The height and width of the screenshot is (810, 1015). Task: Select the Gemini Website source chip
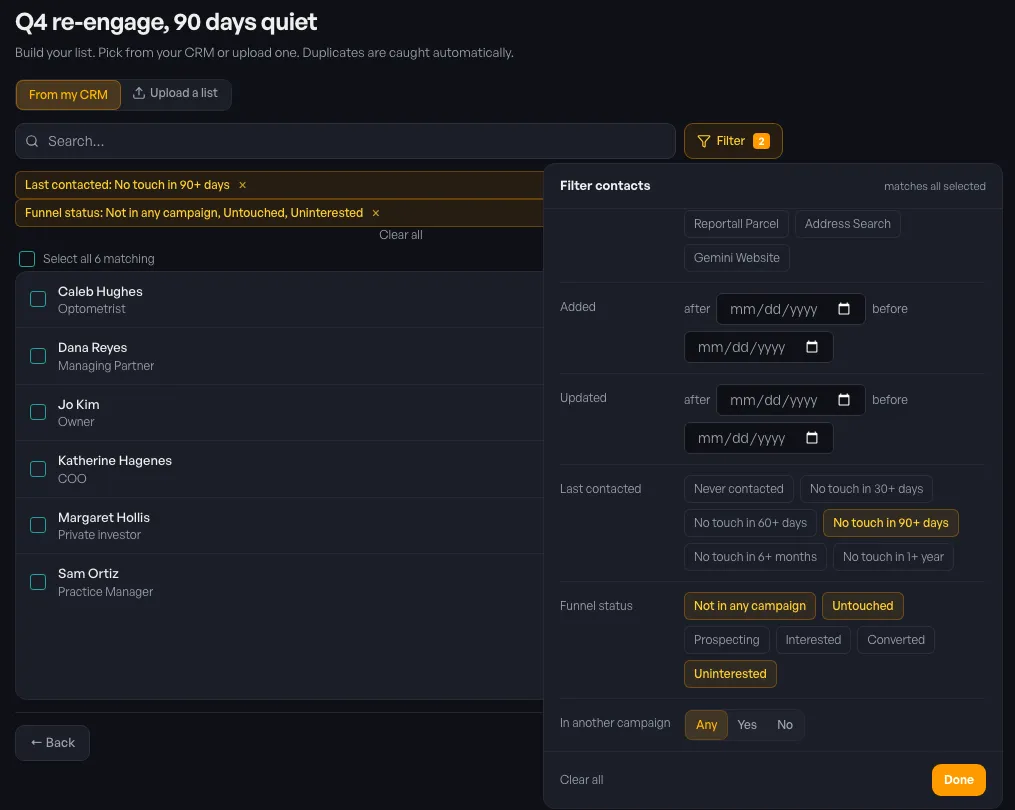point(737,258)
